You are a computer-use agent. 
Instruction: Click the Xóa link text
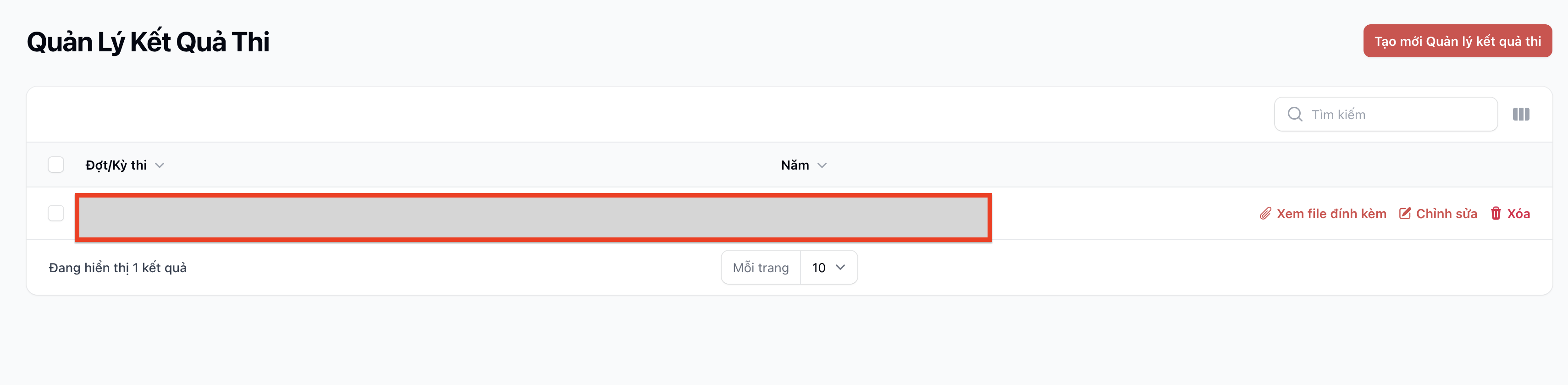(x=1518, y=214)
